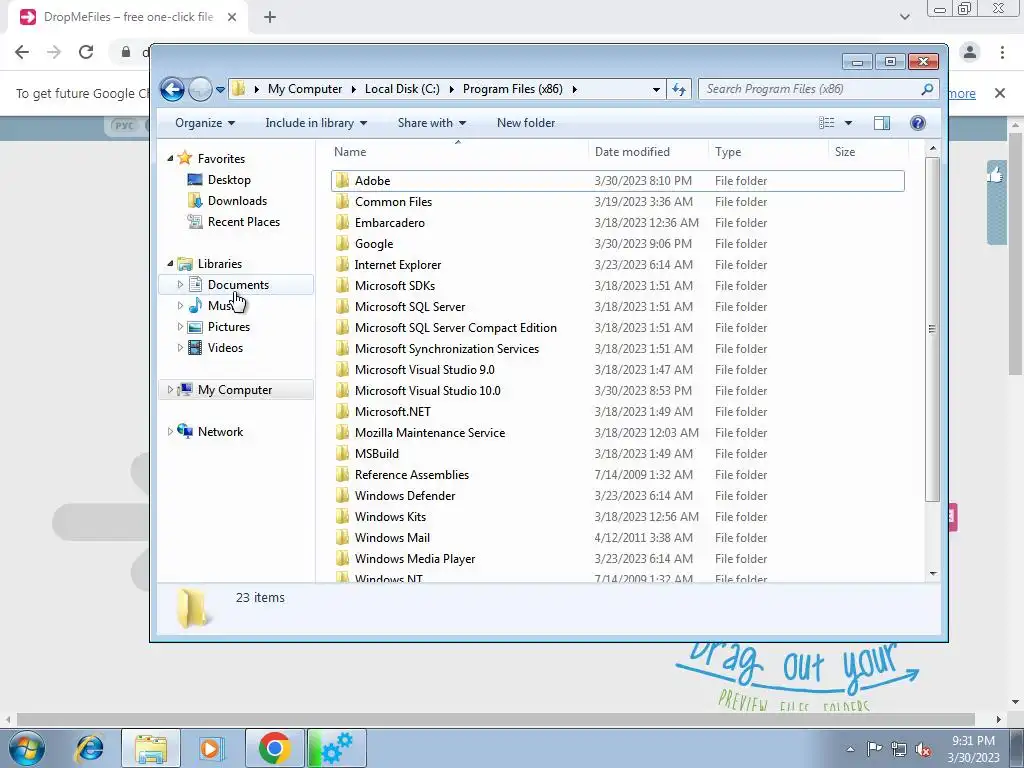Screen dimensions: 1024x768
Task: Select the Common Files folder
Action: [x=393, y=202]
